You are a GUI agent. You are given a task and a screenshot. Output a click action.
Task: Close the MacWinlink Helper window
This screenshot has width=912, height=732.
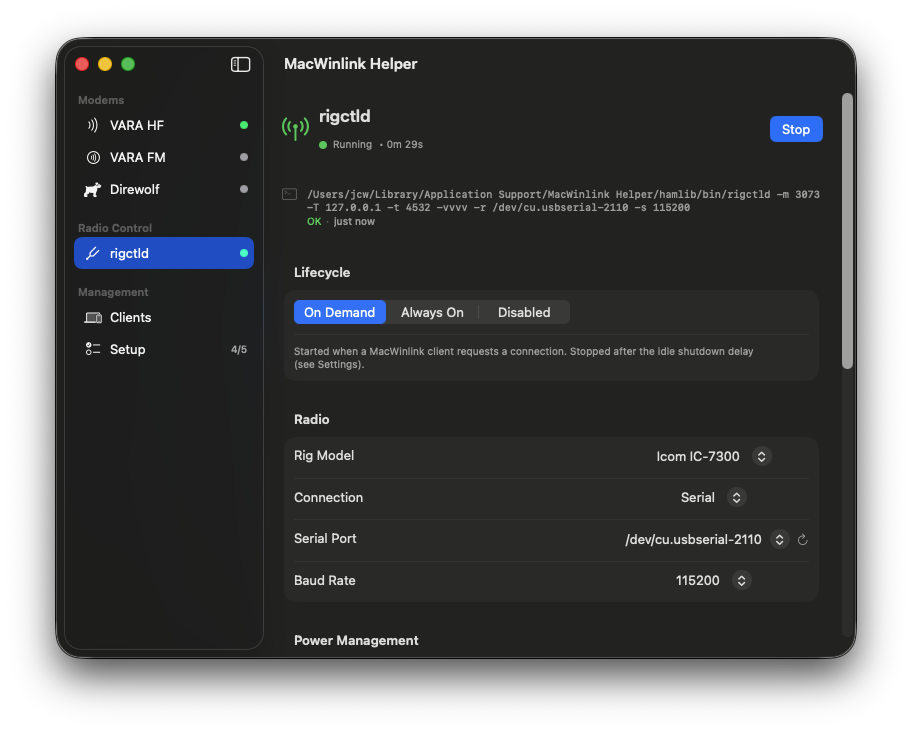[82, 64]
